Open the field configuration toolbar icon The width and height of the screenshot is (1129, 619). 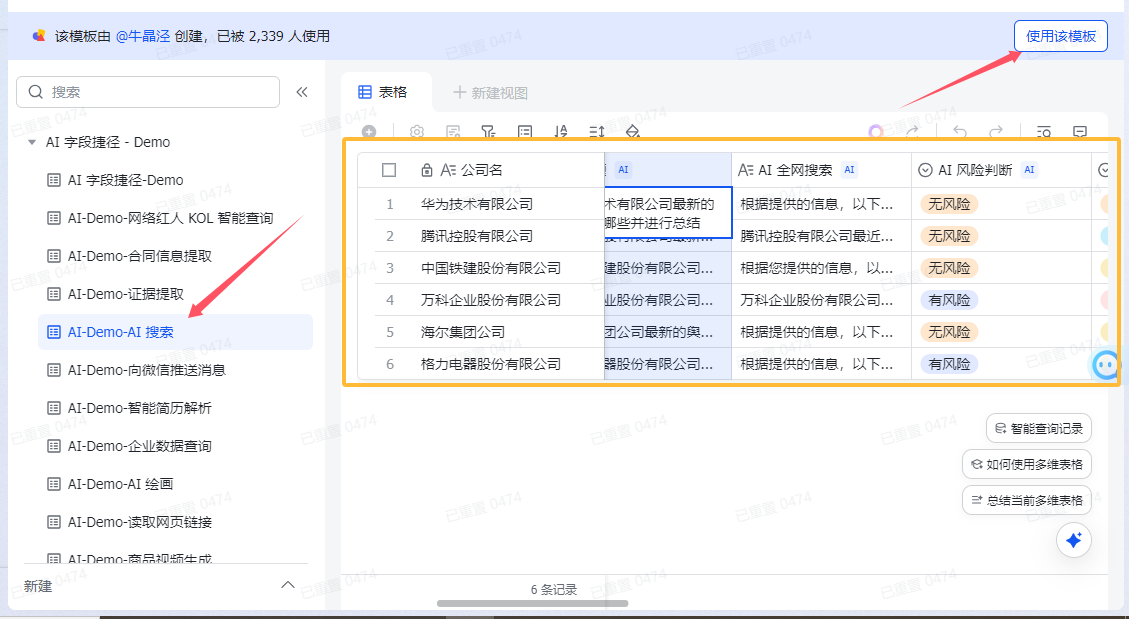[x=453, y=132]
